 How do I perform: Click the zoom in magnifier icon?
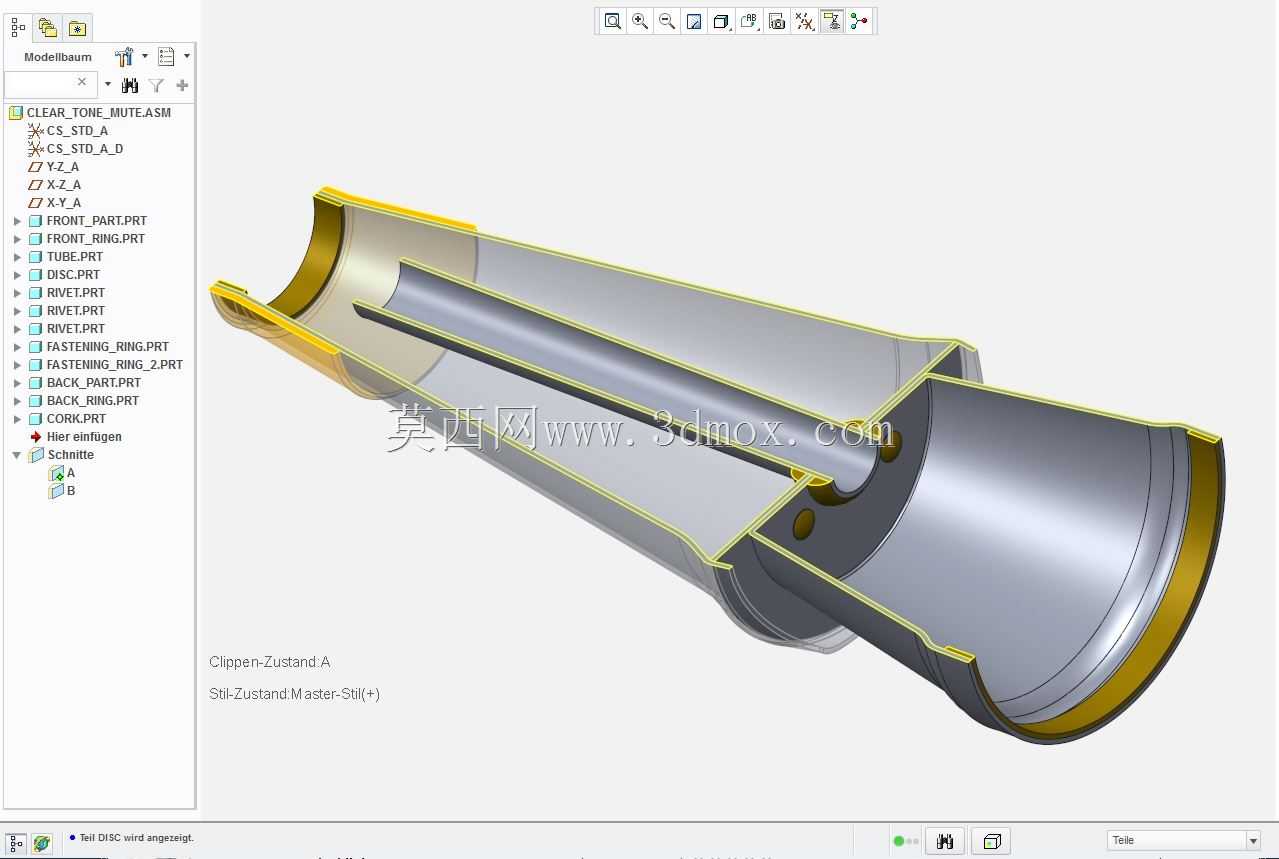tap(640, 21)
